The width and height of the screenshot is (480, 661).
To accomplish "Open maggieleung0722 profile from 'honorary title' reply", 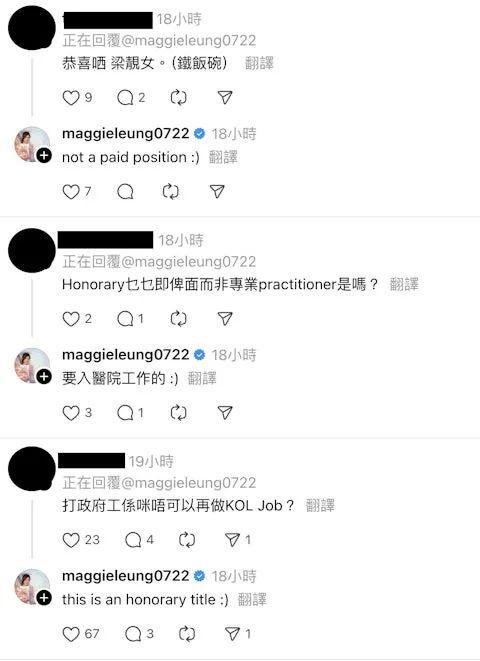I will (126, 576).
